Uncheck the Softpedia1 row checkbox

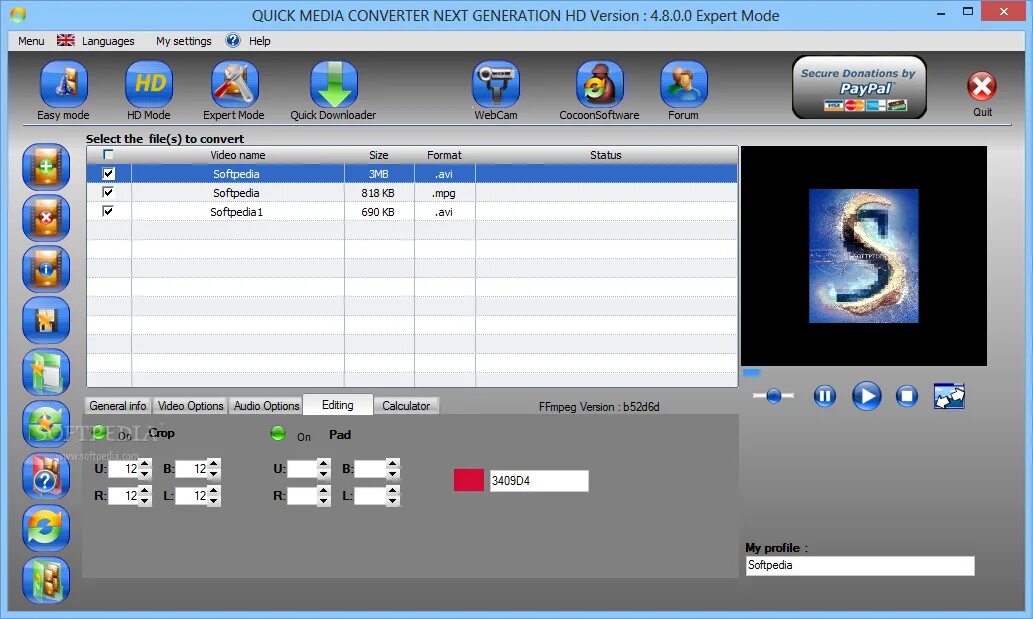109,211
